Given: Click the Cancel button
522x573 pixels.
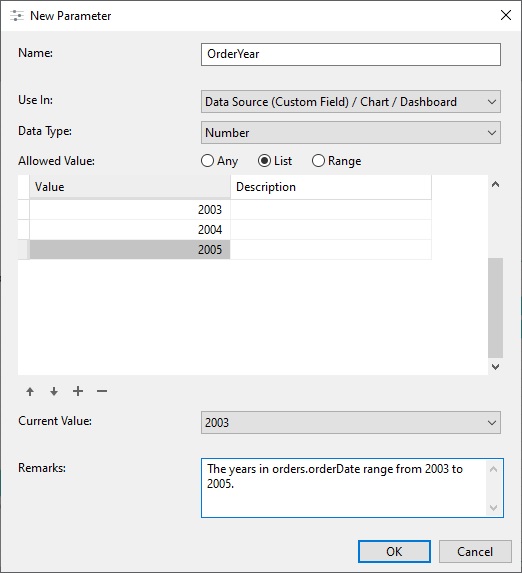Looking at the screenshot, I should [475, 551].
